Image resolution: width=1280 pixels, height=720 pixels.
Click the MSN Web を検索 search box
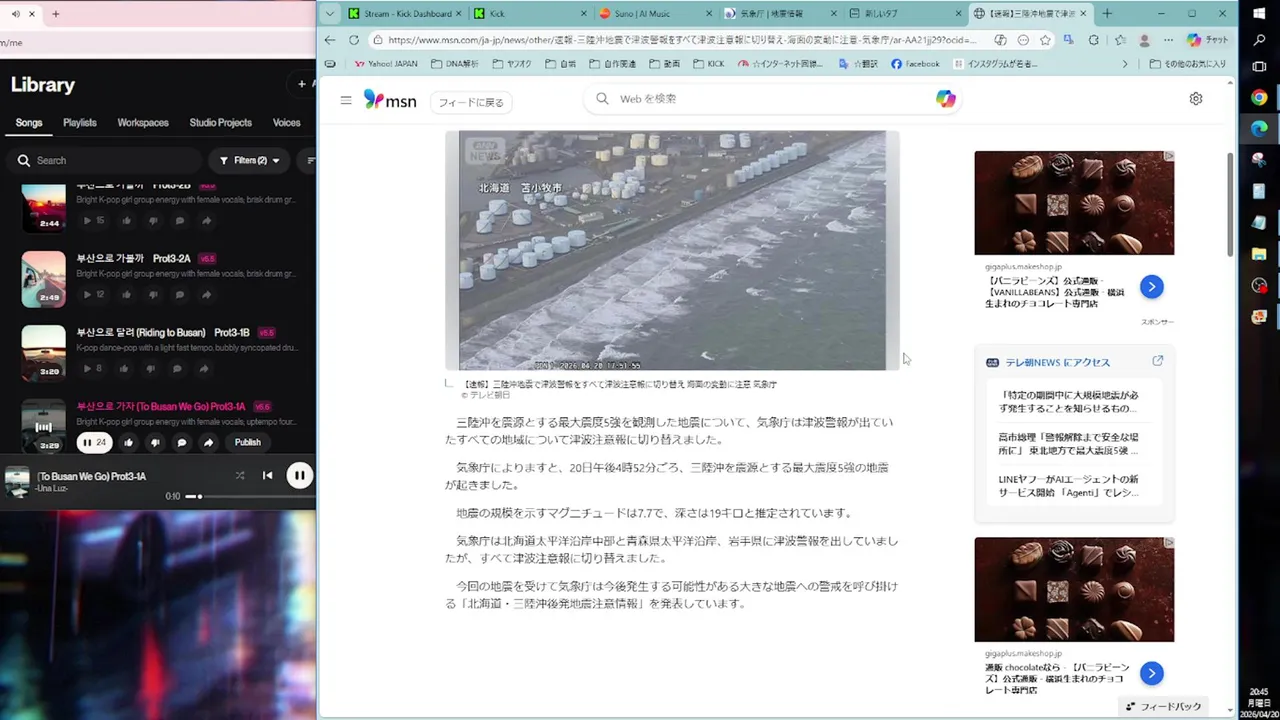(x=774, y=99)
